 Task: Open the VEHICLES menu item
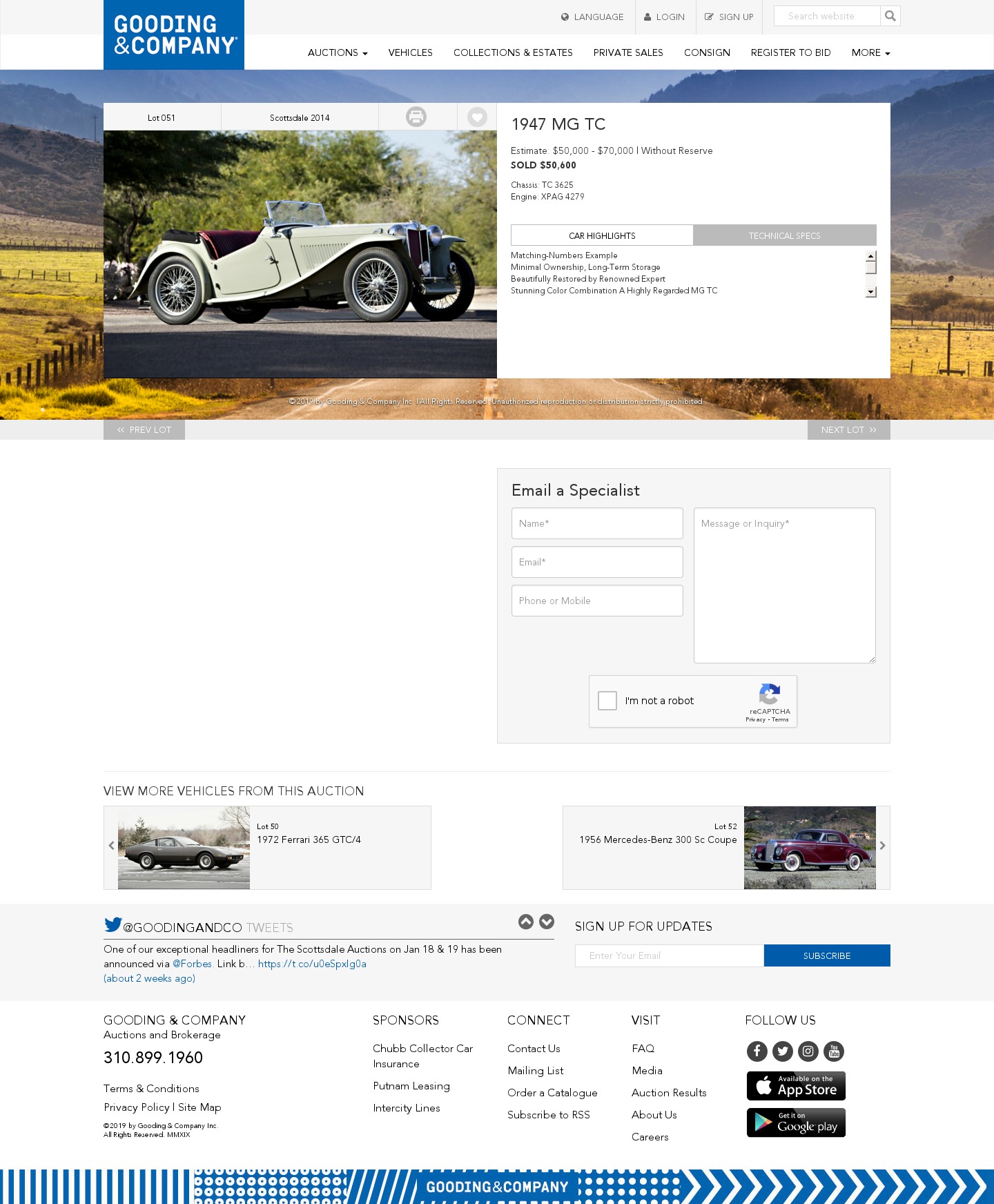(x=411, y=52)
